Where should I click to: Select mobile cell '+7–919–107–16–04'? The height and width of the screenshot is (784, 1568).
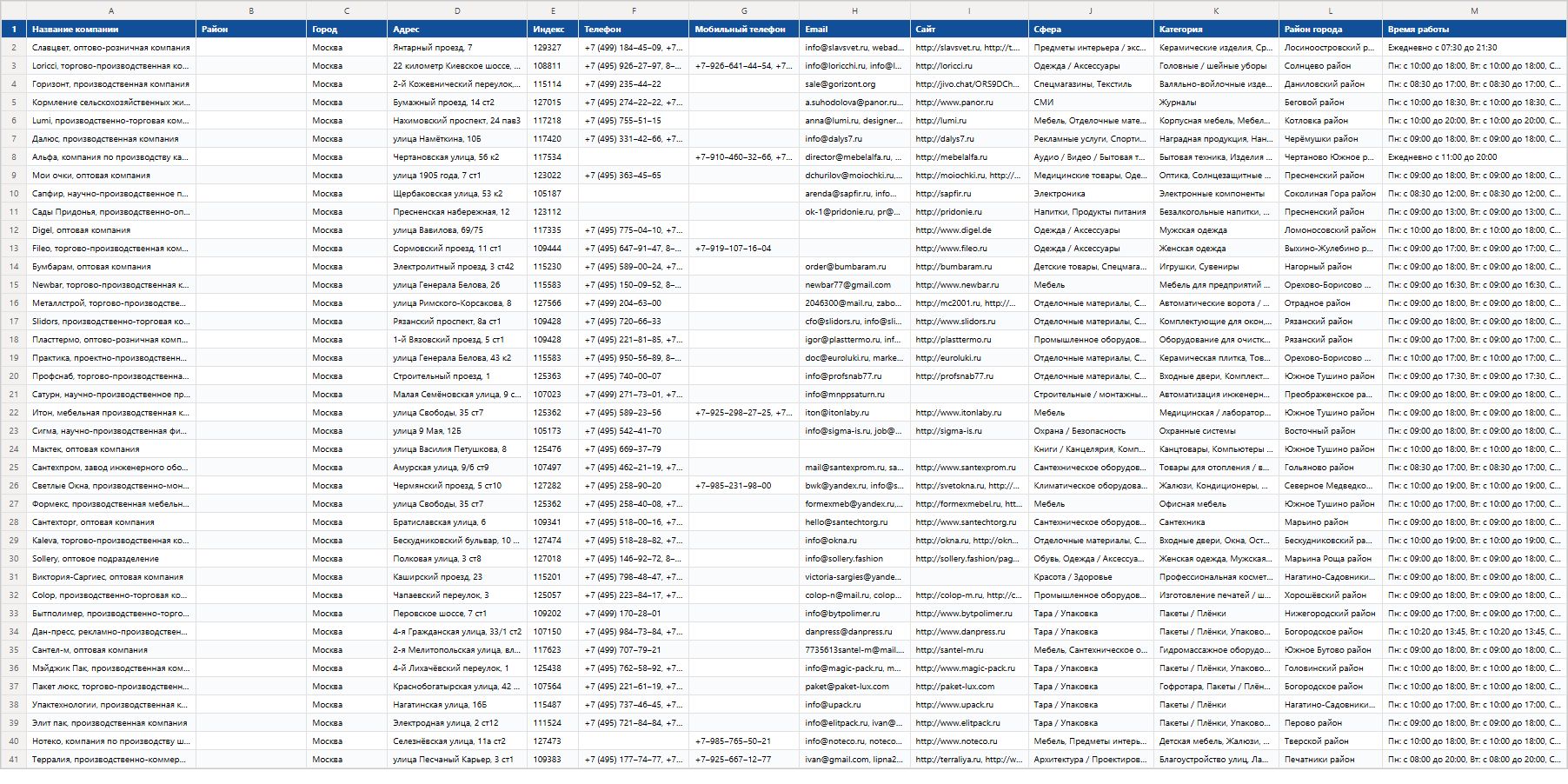pyautogui.click(x=744, y=249)
